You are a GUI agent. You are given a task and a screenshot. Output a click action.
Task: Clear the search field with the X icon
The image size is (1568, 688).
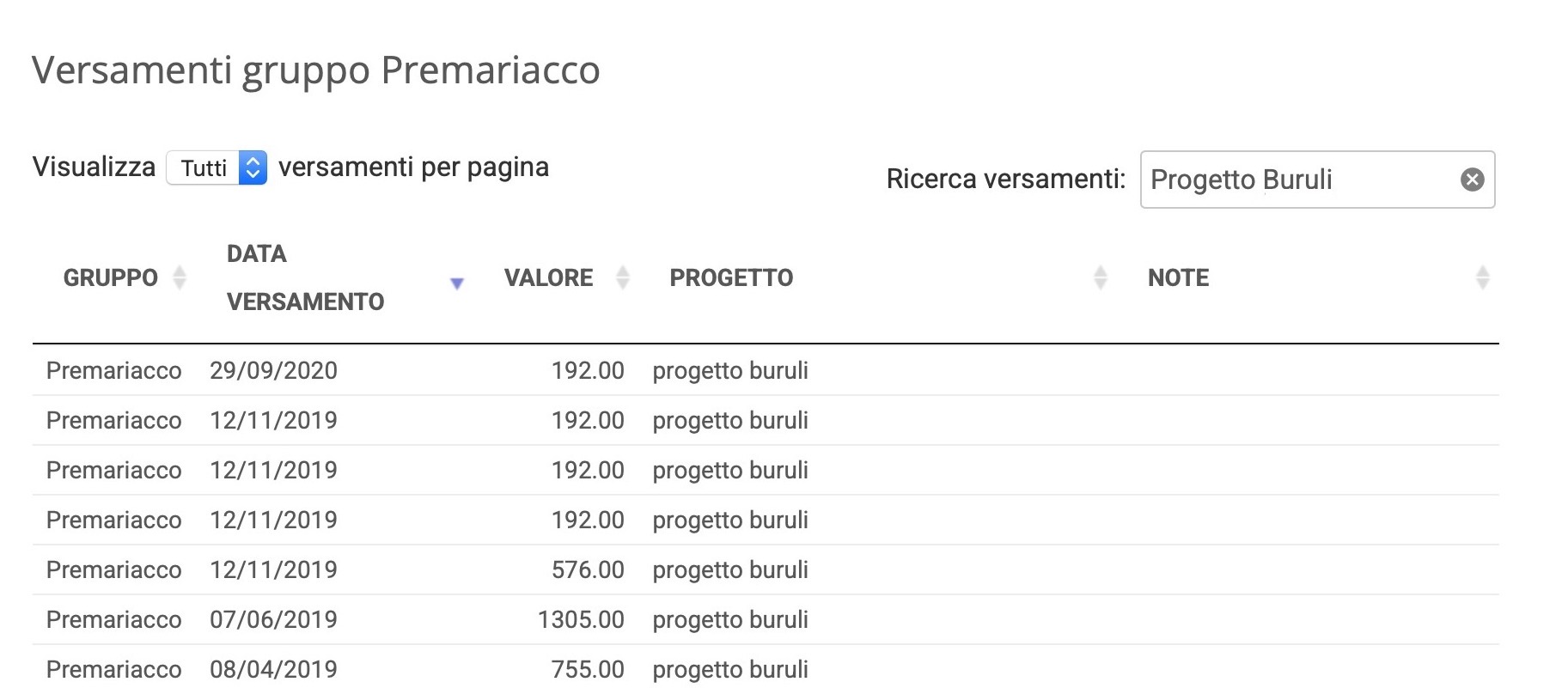pos(1472,180)
